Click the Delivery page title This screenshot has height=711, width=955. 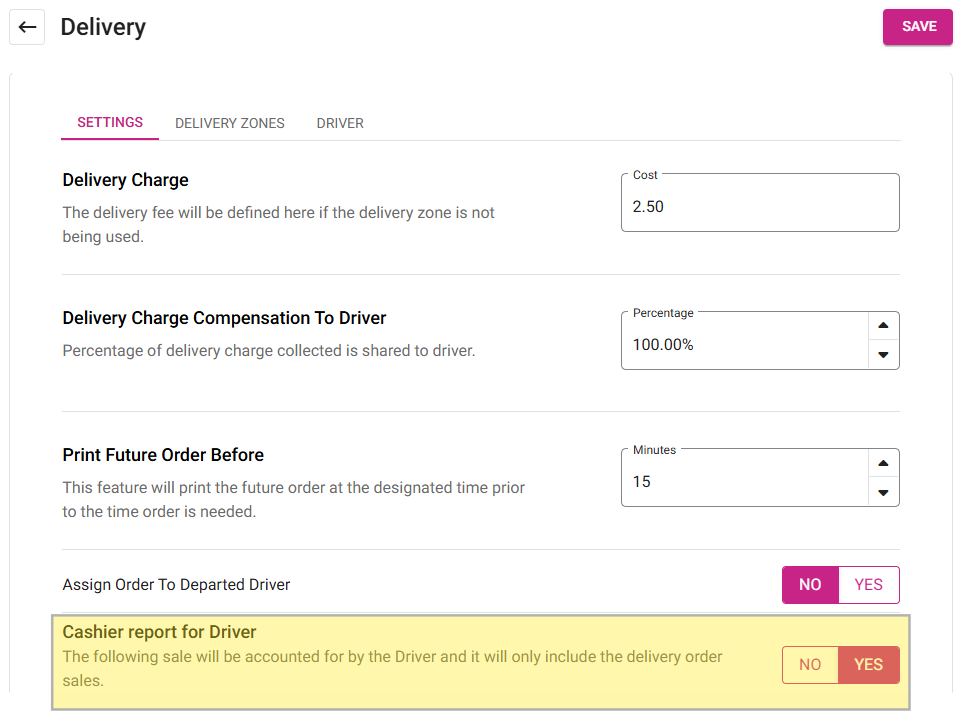point(103,27)
